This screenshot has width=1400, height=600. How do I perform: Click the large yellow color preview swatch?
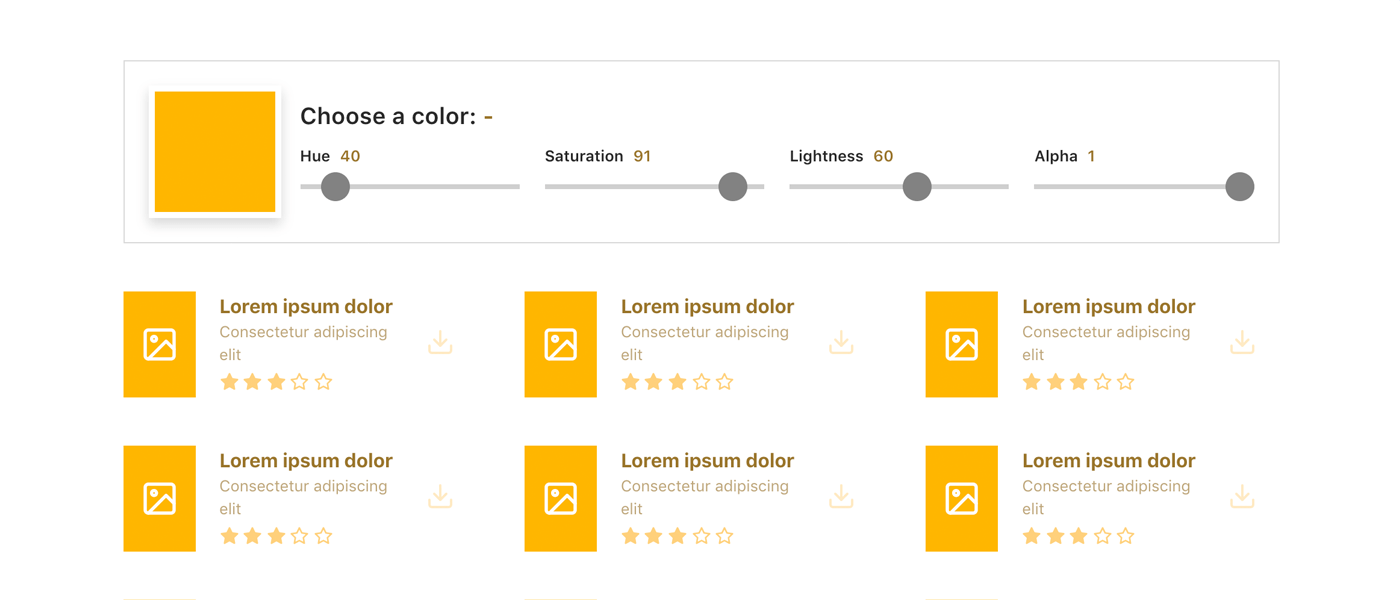click(x=215, y=152)
